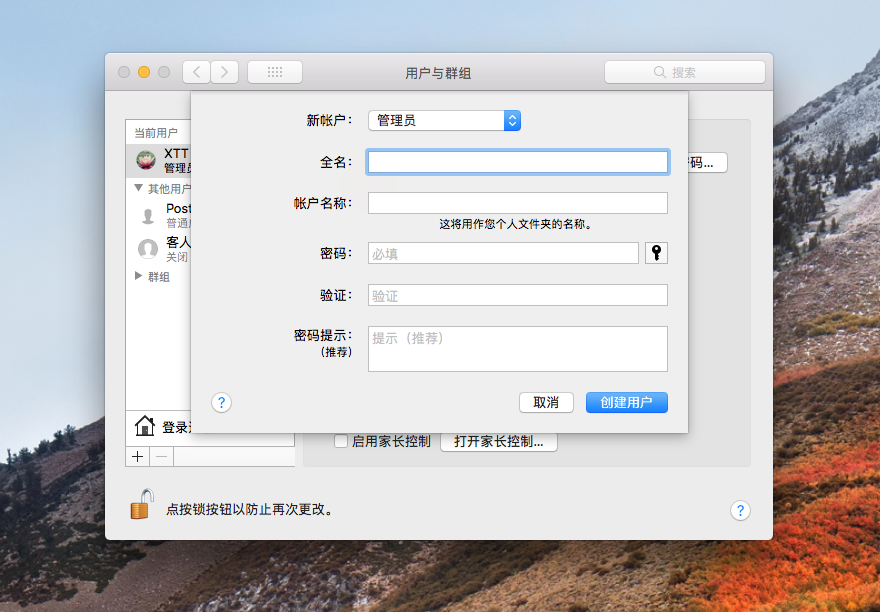Click 这将用作您个人文件夹的名称 note
The image size is (880, 612).
(516, 225)
